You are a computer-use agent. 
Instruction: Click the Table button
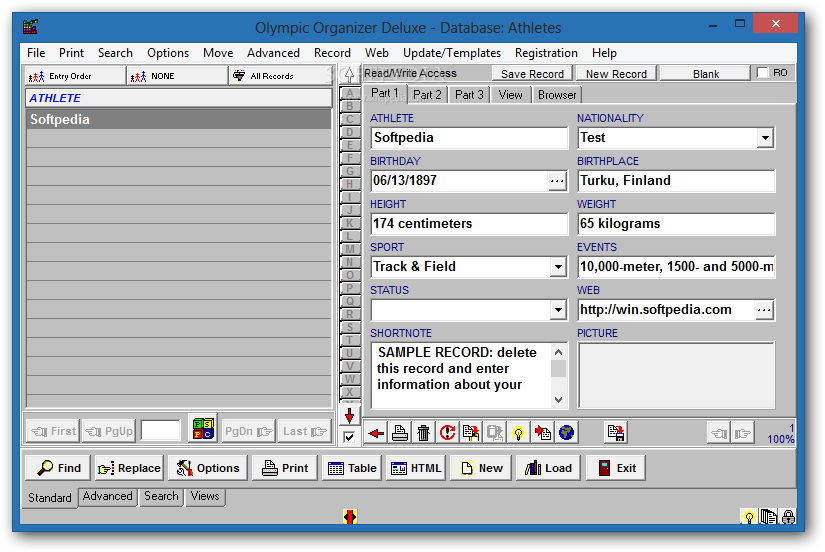pos(351,468)
